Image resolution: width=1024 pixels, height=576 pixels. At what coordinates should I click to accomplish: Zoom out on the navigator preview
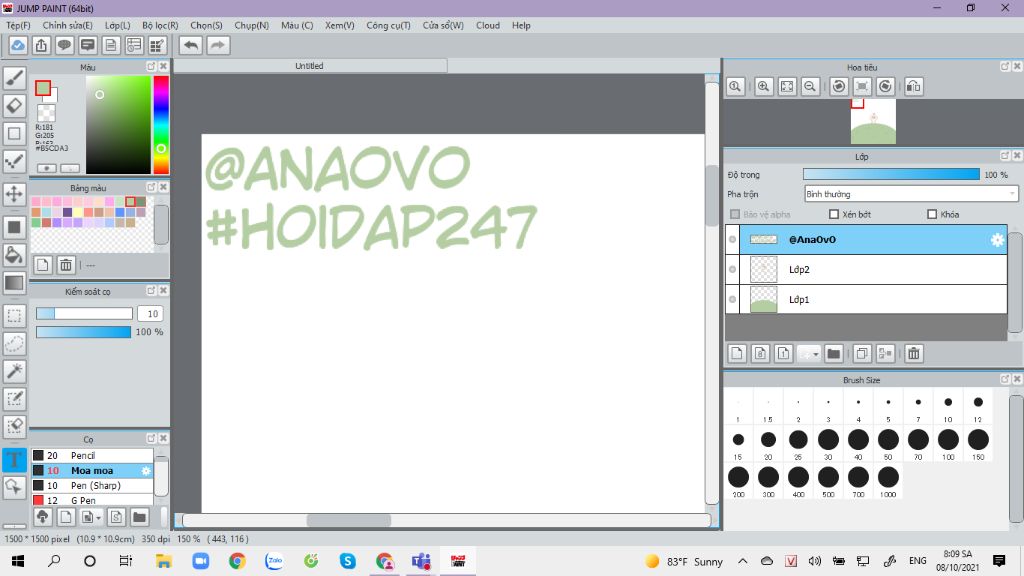click(810, 86)
